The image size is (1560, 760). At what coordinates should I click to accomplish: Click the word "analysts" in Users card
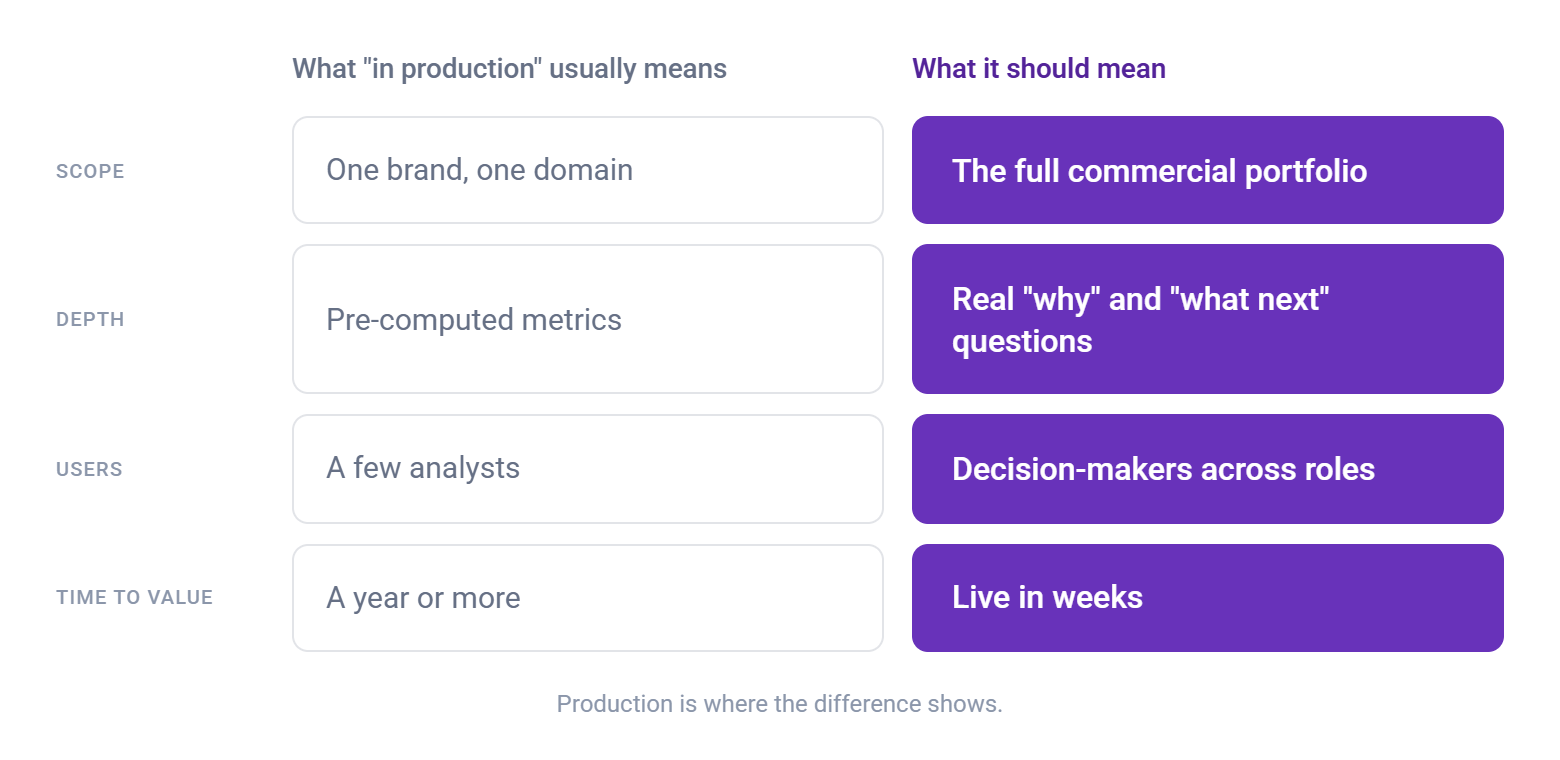[464, 468]
